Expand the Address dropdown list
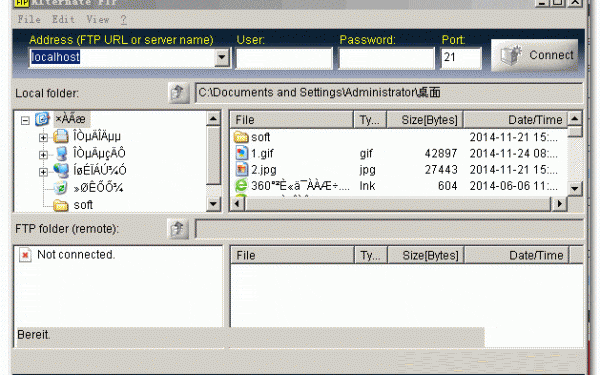 coord(222,57)
